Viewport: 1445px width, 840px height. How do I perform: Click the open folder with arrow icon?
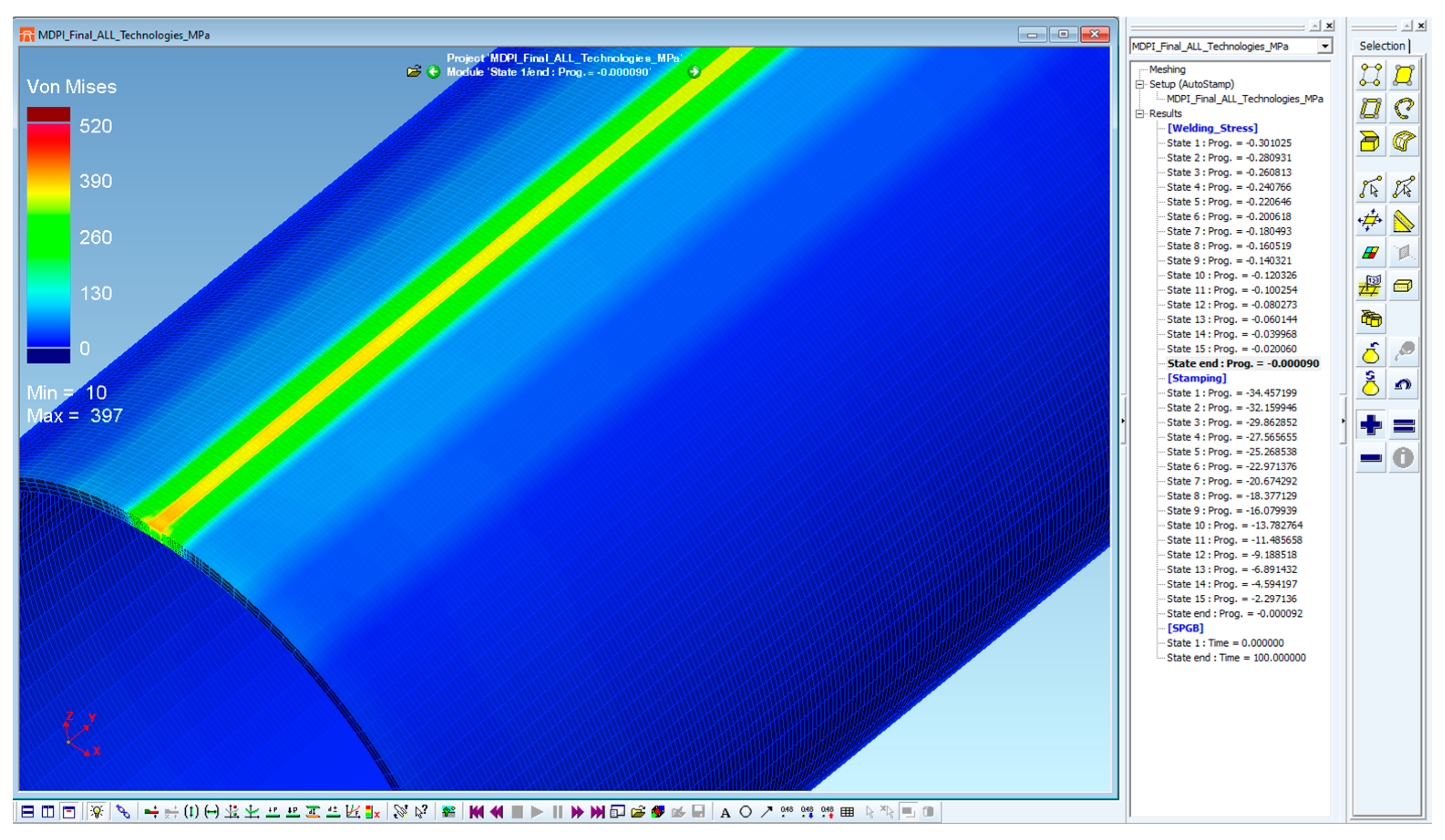[638, 812]
